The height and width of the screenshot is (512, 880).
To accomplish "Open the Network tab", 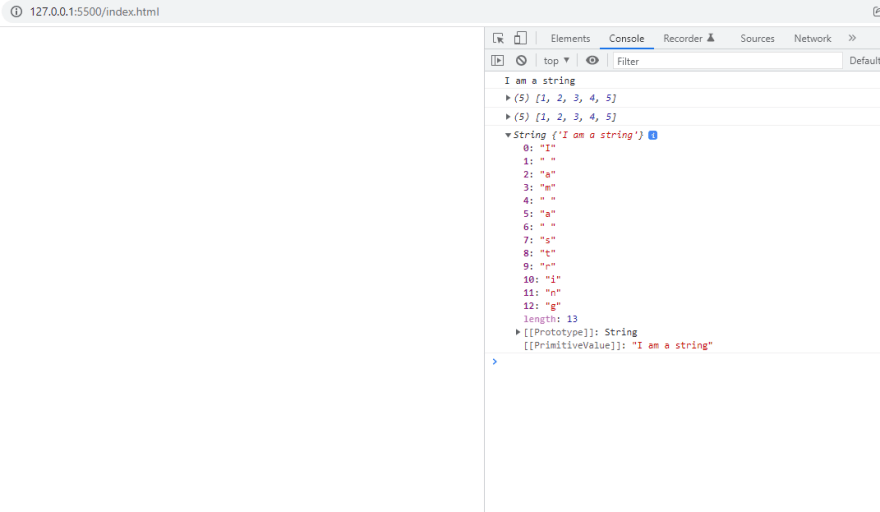I will click(812, 38).
